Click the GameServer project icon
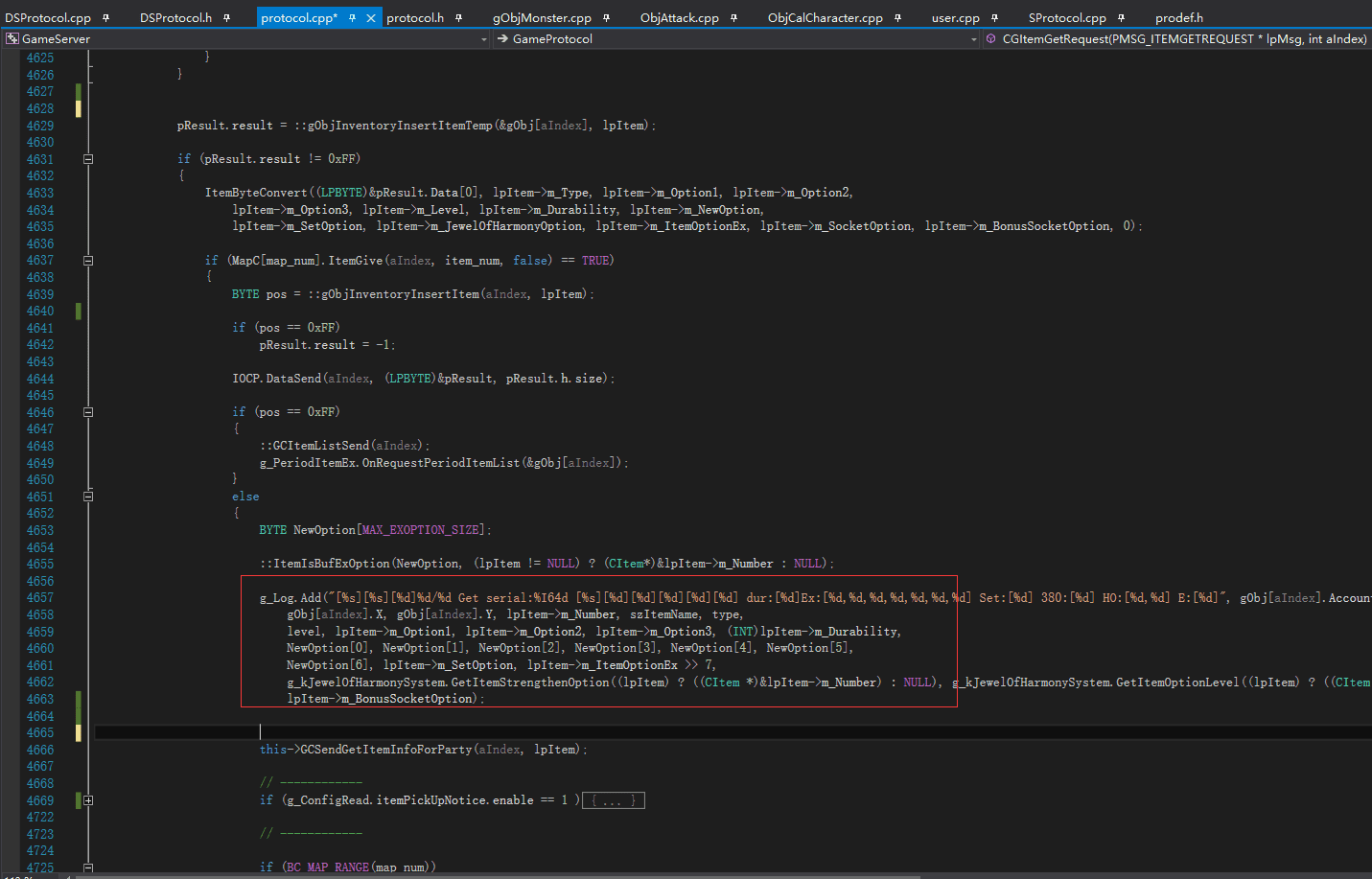1372x879 pixels. 12,38
